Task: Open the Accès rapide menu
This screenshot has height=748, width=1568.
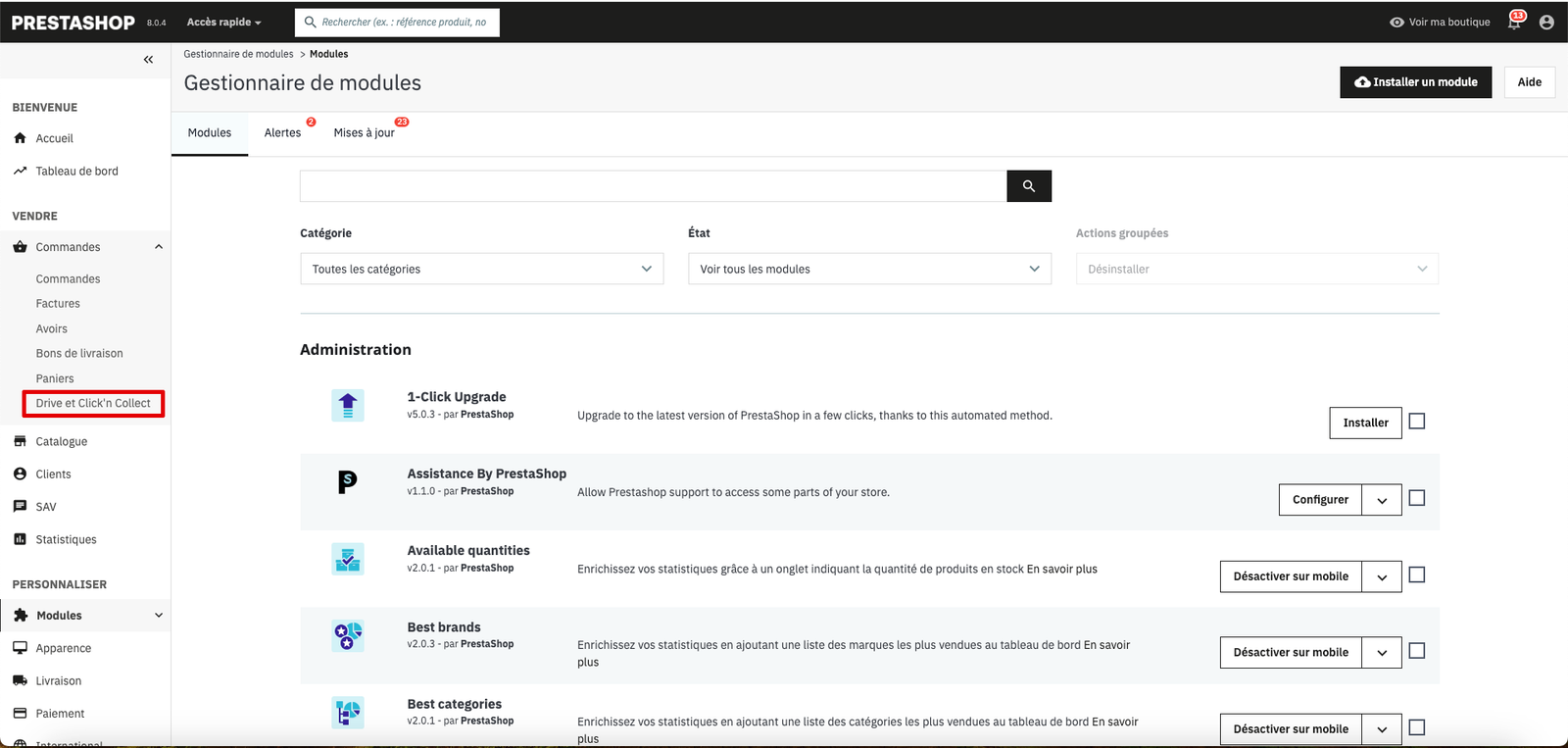Action: [x=223, y=23]
